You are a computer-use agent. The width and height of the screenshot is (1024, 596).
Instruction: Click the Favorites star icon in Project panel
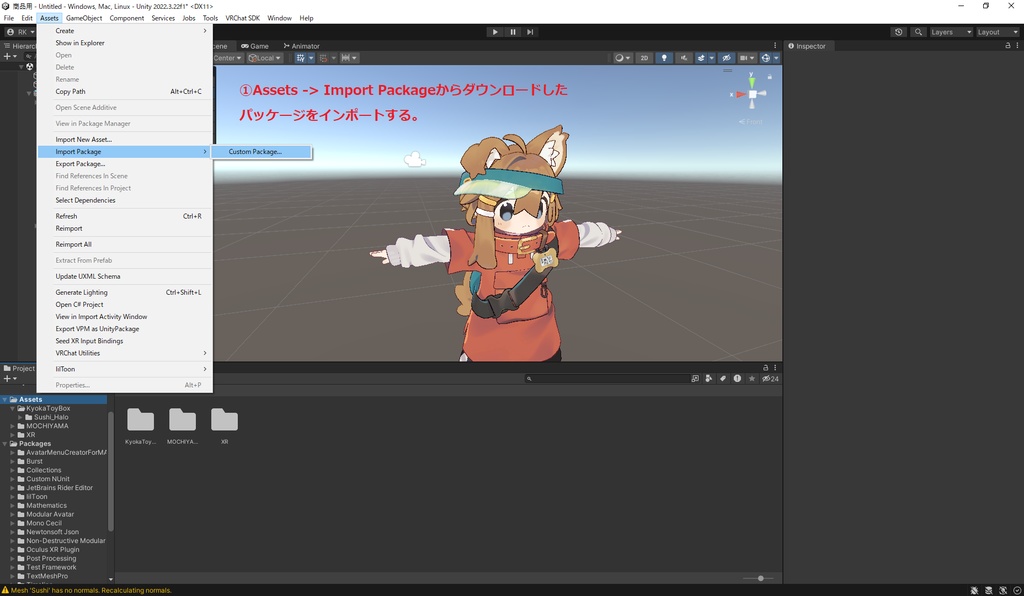[x=752, y=379]
